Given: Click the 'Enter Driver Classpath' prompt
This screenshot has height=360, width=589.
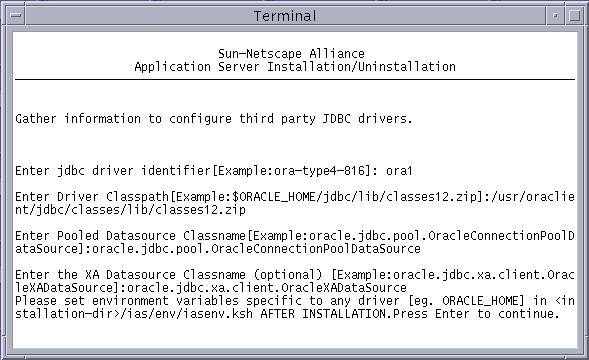Looking at the screenshot, I should click(92, 197).
